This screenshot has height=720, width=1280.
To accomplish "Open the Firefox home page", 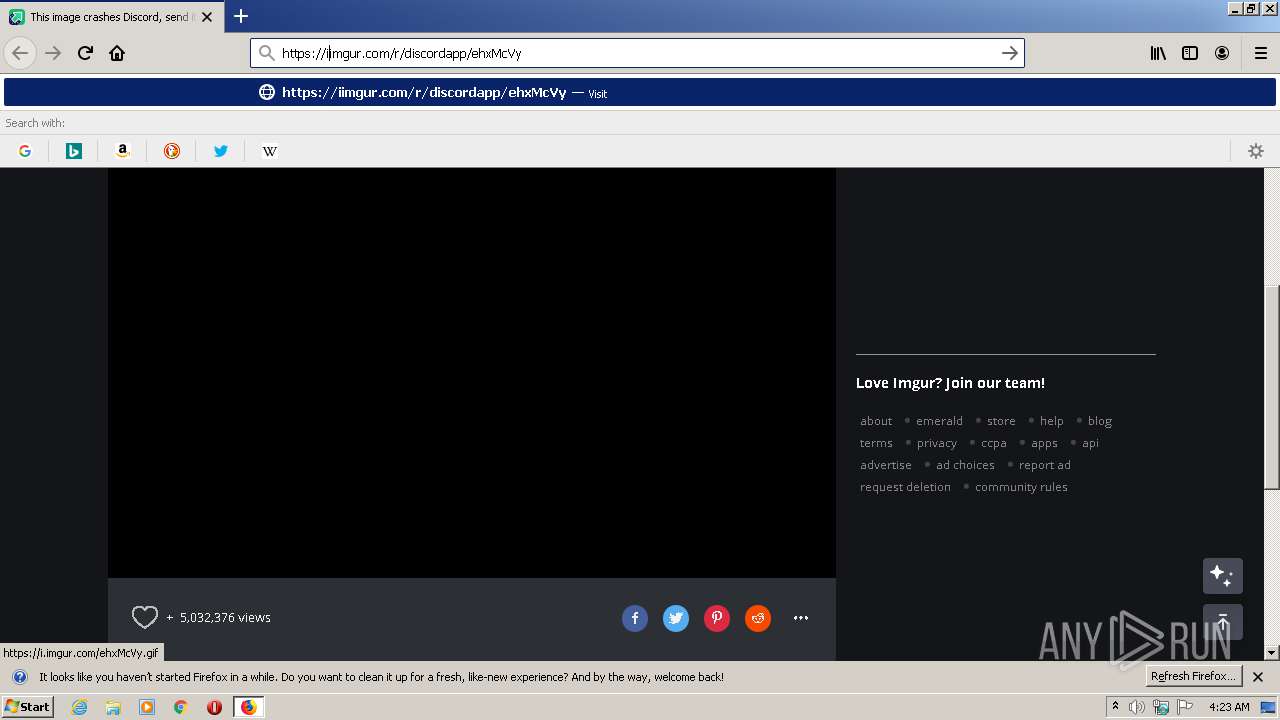I will (117, 53).
